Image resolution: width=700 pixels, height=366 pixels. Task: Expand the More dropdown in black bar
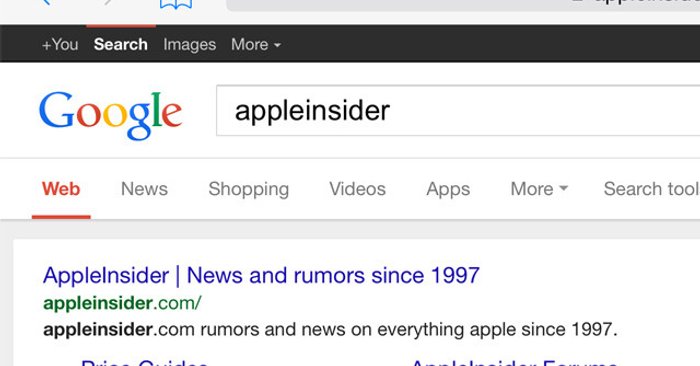tap(256, 45)
